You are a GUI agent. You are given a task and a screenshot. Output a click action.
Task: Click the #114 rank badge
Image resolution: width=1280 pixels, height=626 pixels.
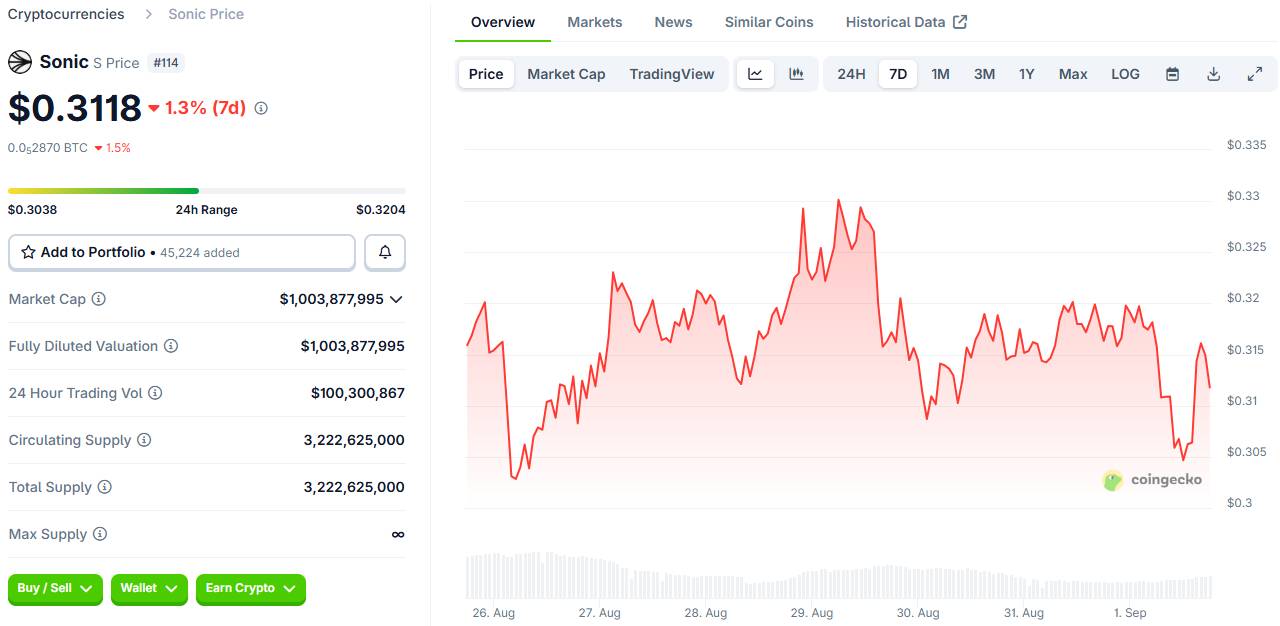click(x=166, y=62)
